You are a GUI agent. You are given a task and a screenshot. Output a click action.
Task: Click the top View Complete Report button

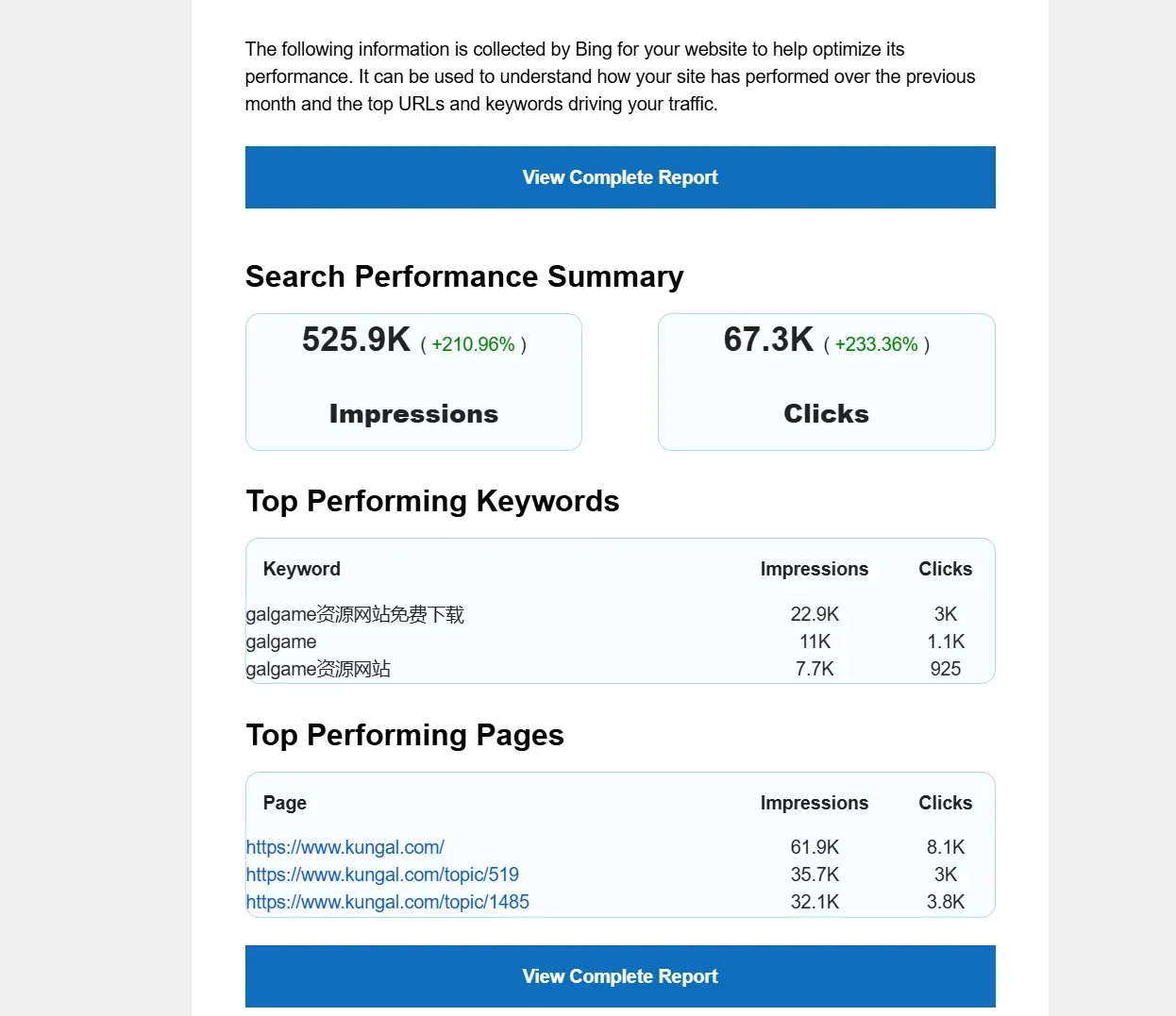(x=620, y=177)
